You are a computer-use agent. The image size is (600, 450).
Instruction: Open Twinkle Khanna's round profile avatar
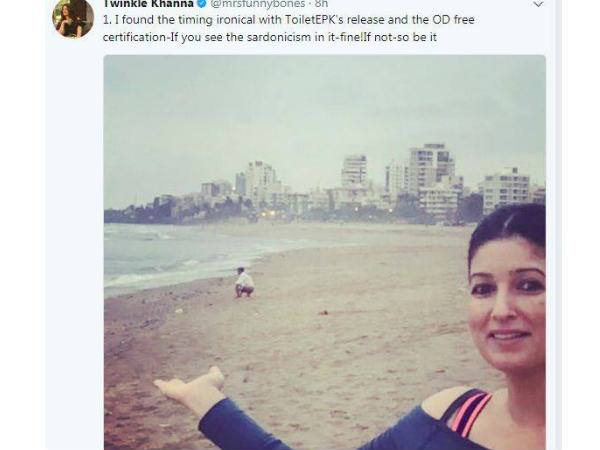click(x=73, y=18)
